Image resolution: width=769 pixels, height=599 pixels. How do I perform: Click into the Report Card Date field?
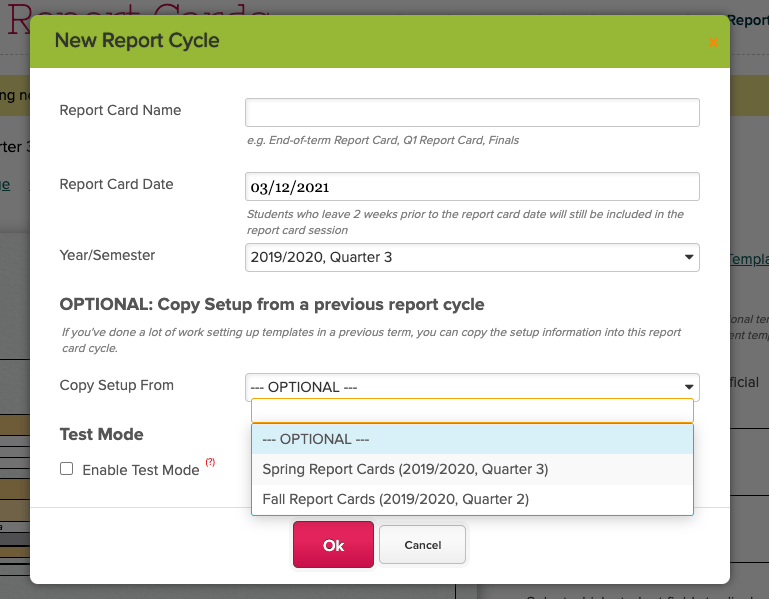tap(472, 186)
